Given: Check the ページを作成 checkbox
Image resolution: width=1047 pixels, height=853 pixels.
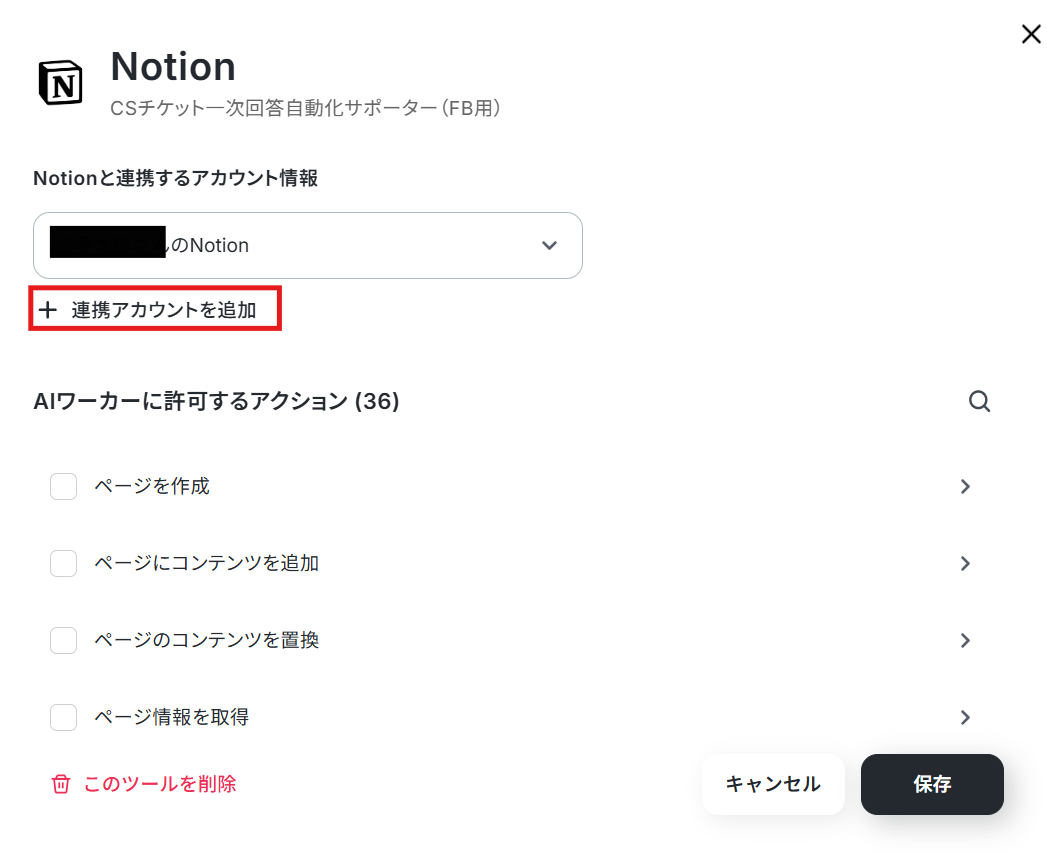Looking at the screenshot, I should coord(63,486).
